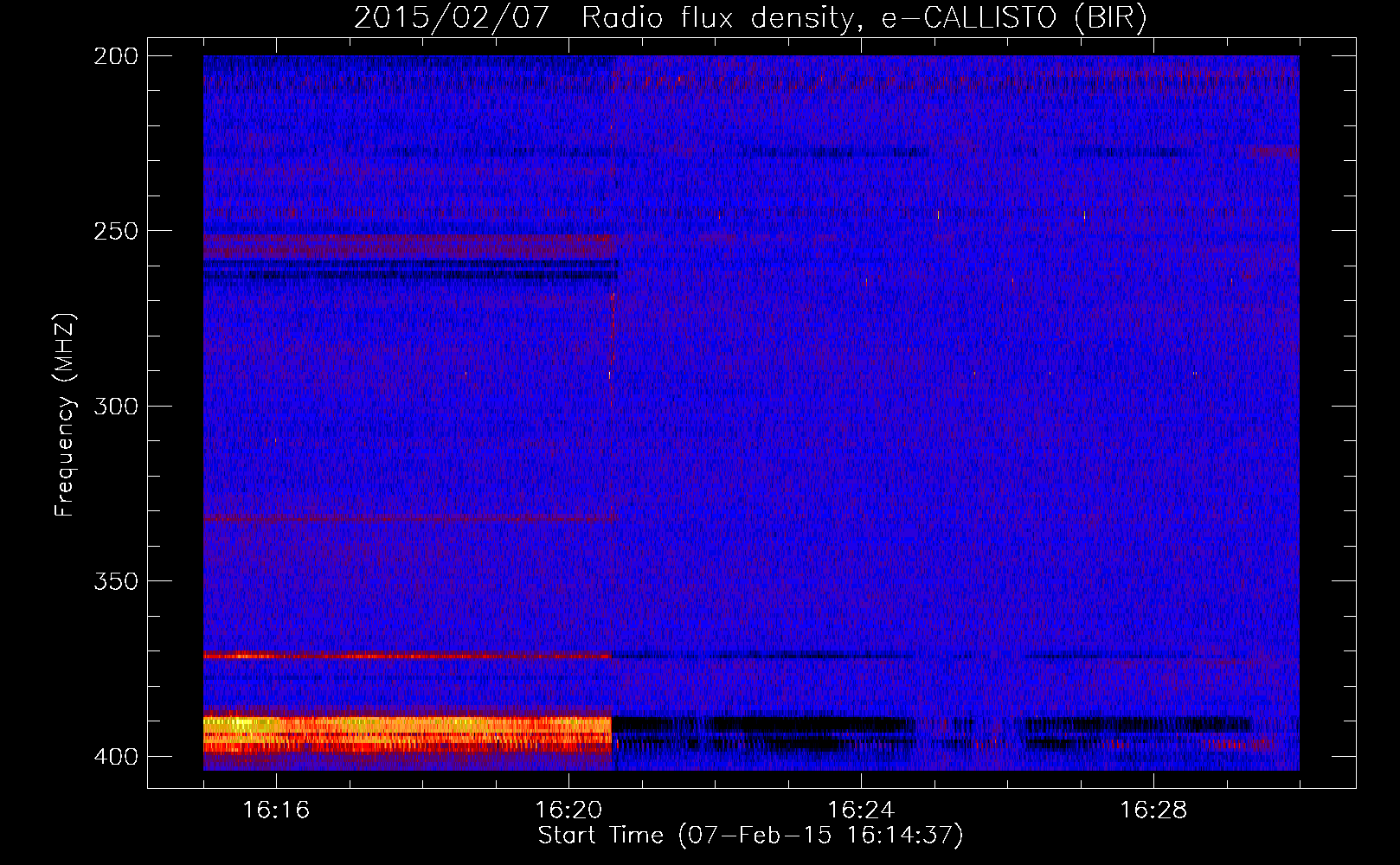
Task: Click the 200 frequency tick label
Action: tap(116, 56)
